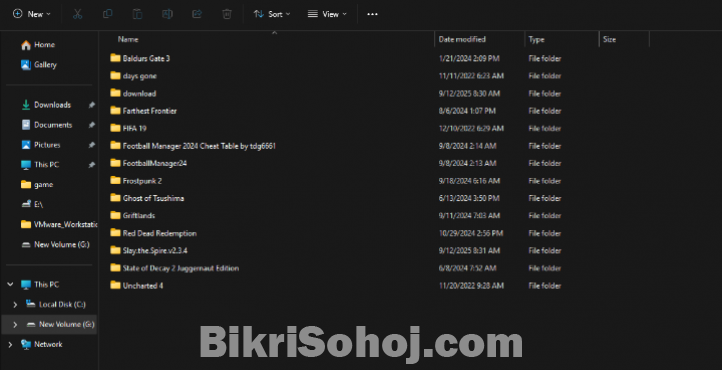Expand the Network tree node
This screenshot has height=370, width=722.
click(x=10, y=344)
